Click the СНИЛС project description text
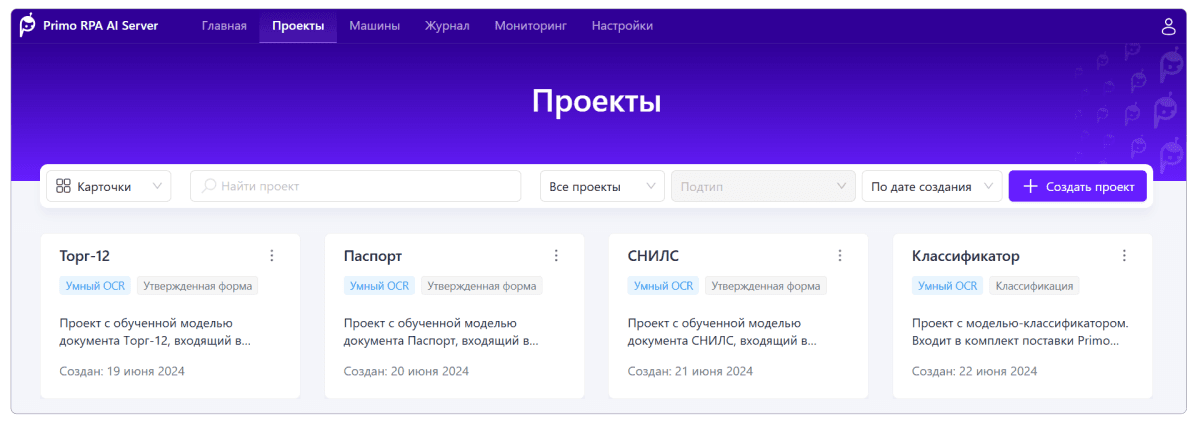 pyautogui.click(x=723, y=332)
